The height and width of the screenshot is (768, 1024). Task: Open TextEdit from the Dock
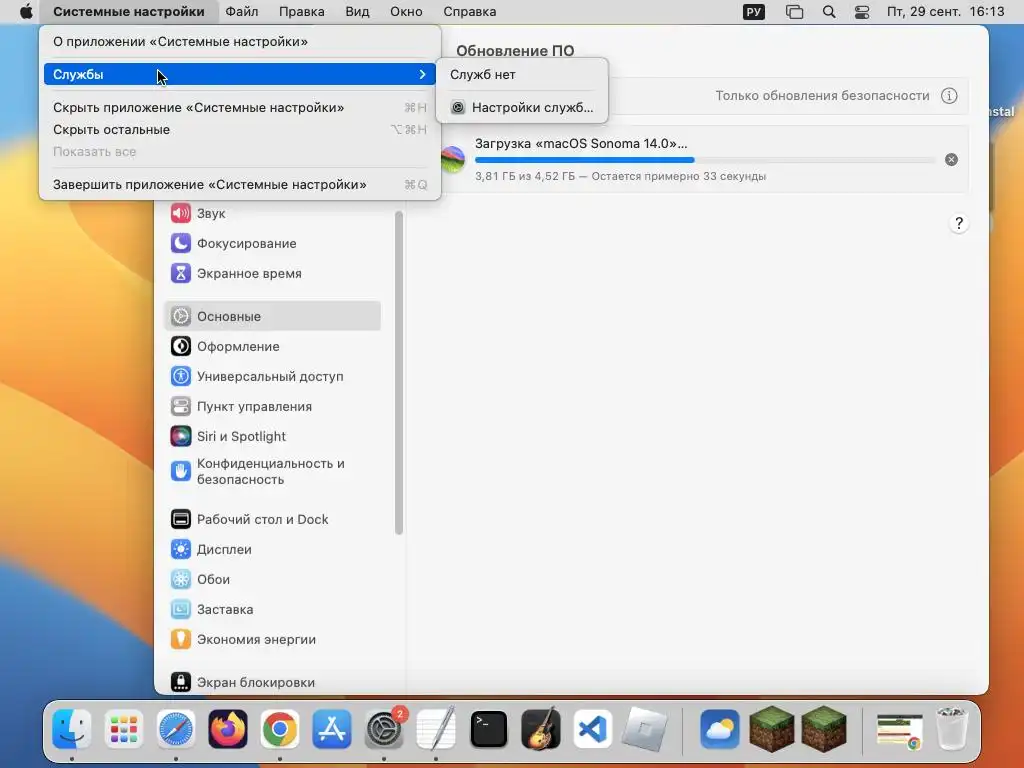pyautogui.click(x=436, y=729)
